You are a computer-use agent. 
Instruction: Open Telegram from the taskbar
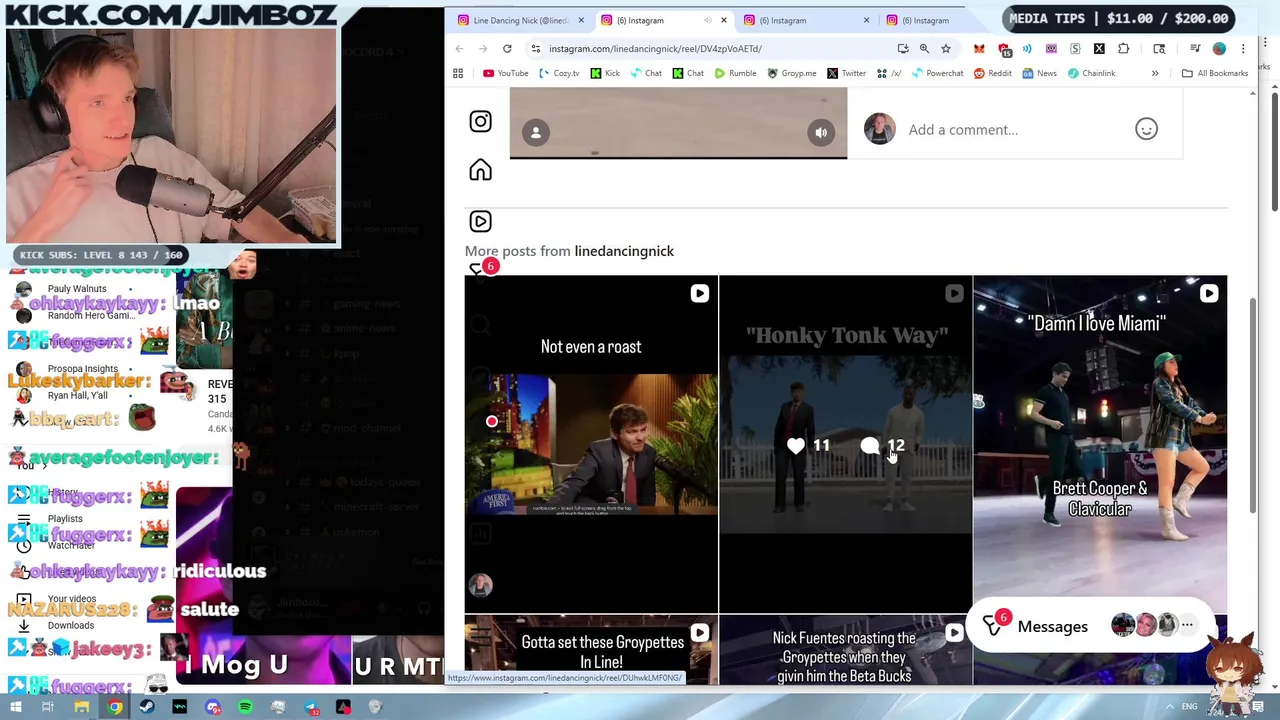pyautogui.click(x=311, y=707)
